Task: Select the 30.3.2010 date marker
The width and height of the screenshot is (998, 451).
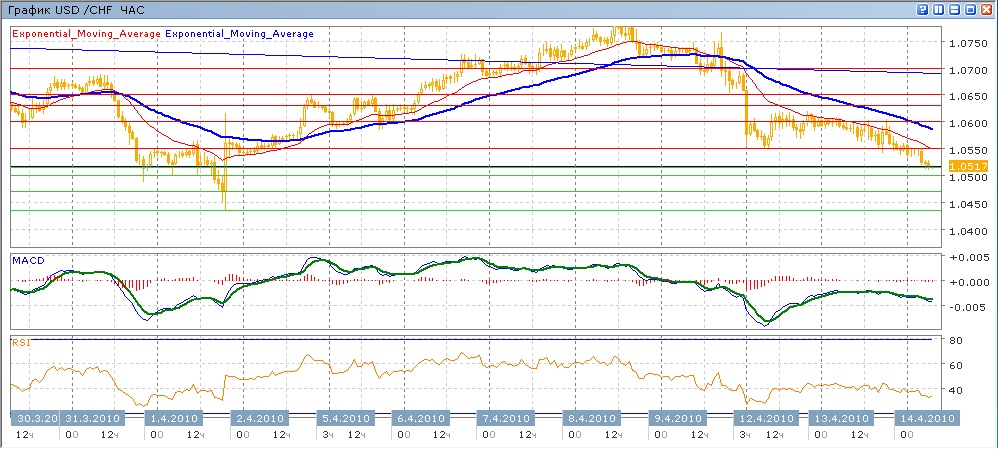Action: [x=37, y=418]
